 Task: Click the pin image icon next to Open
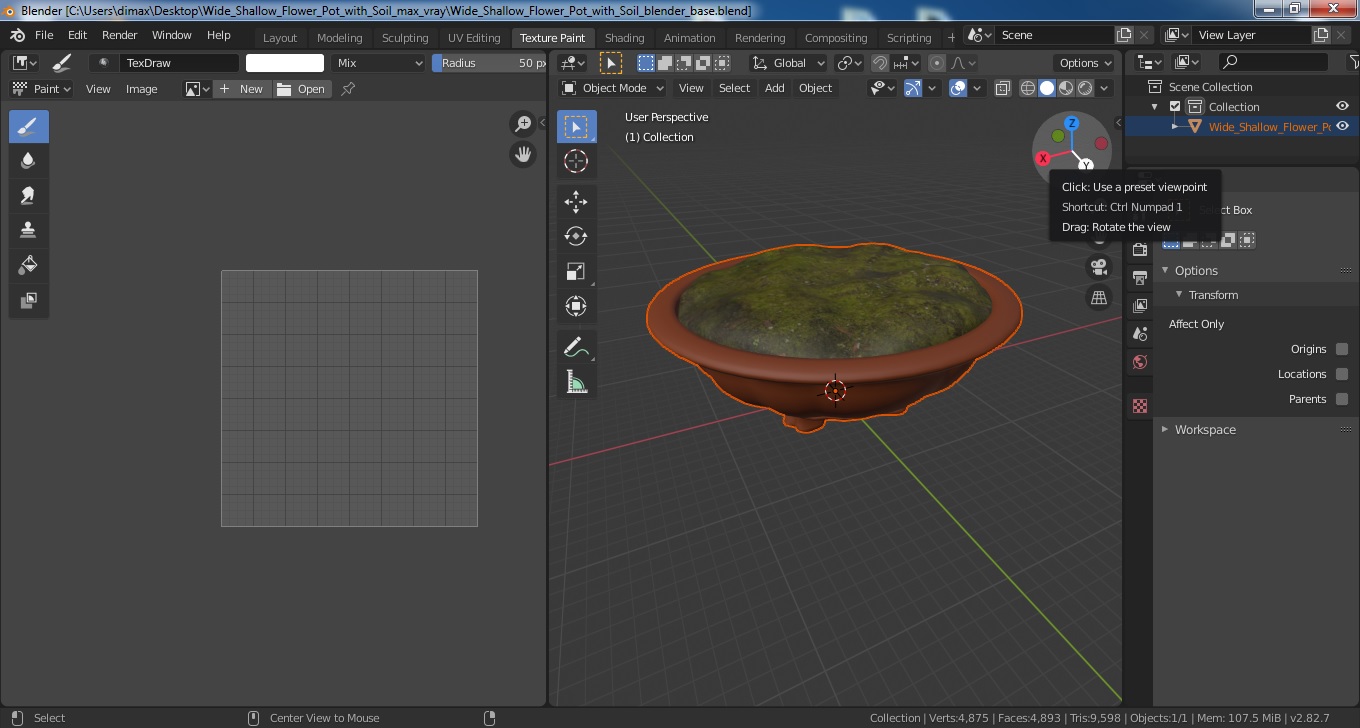348,89
